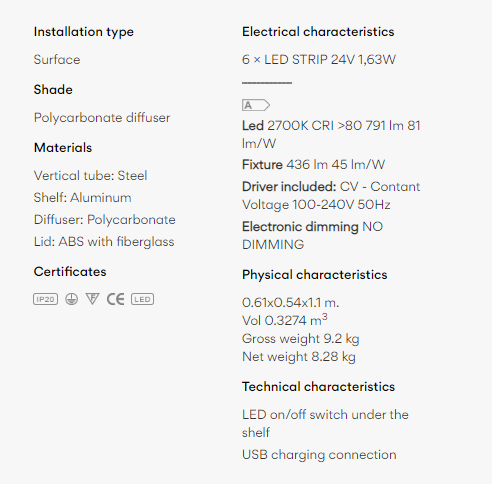Click the Gross weight 9.2 kg line

tap(301, 339)
